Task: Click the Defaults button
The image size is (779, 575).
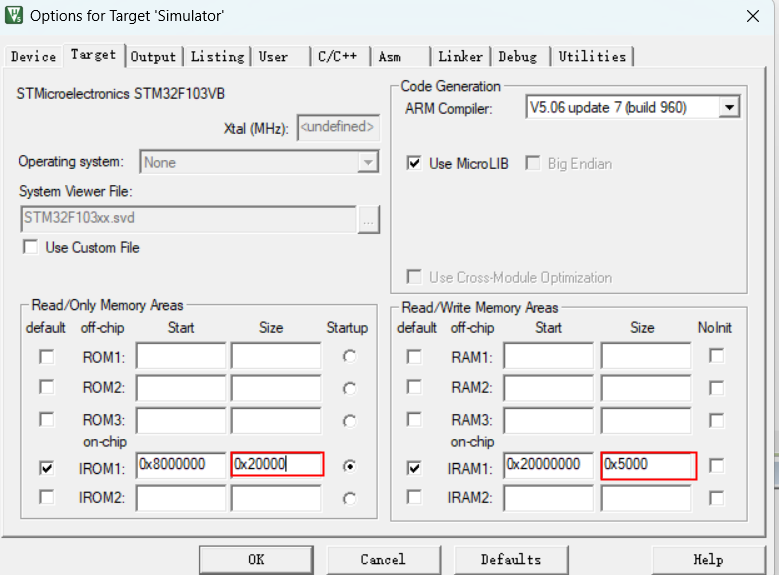Action: click(x=511, y=559)
